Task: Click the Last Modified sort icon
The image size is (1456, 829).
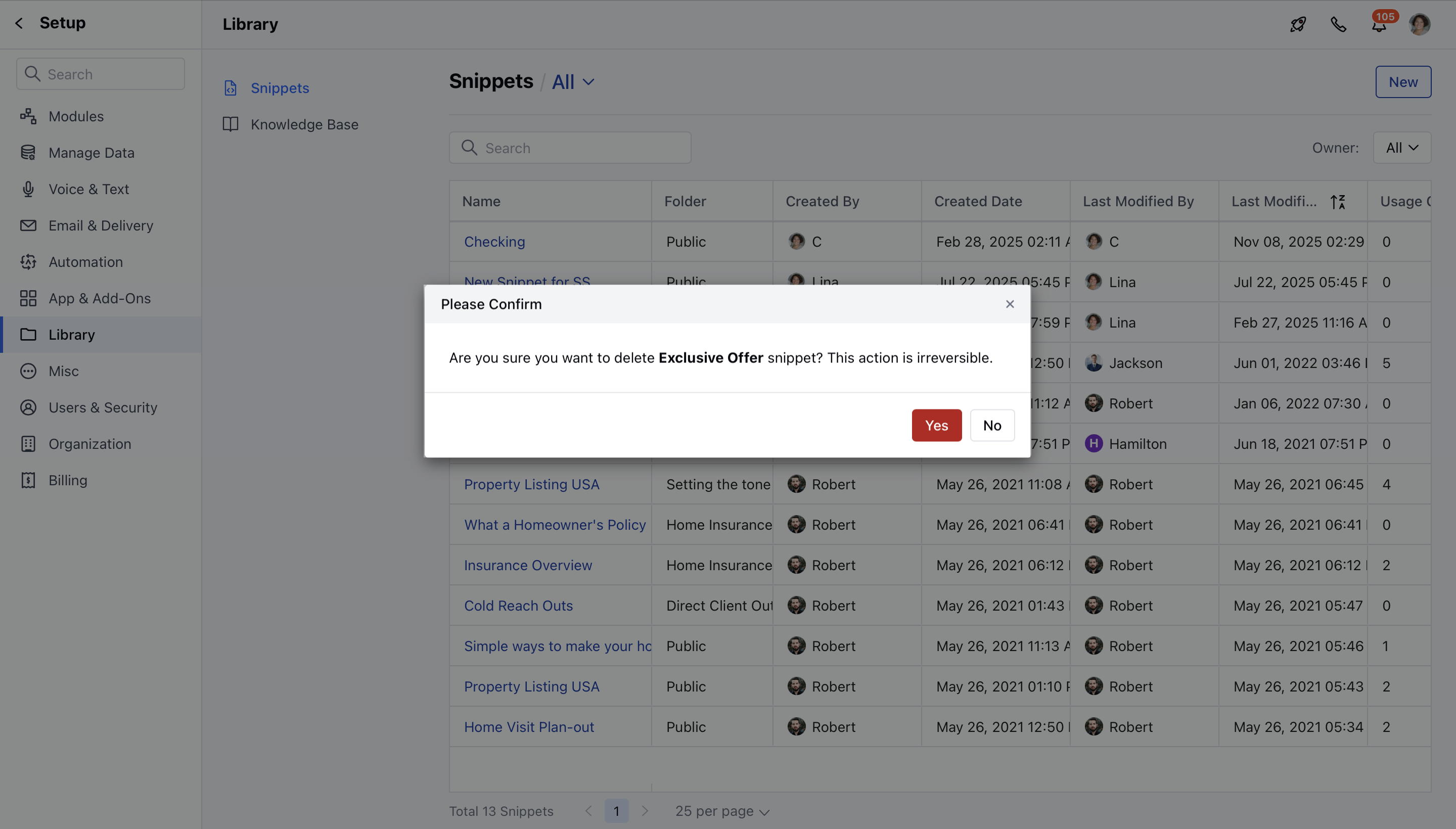Action: click(x=1338, y=202)
